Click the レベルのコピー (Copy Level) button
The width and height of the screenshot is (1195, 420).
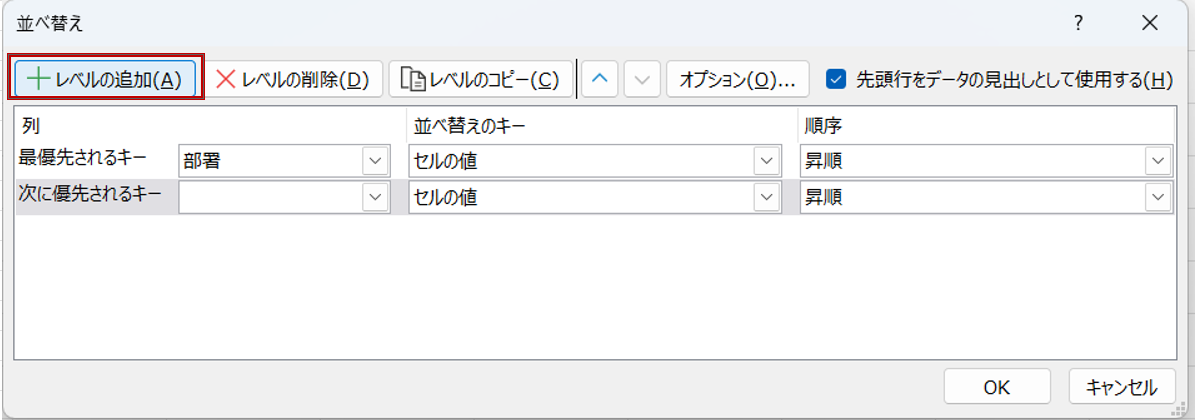tap(480, 79)
